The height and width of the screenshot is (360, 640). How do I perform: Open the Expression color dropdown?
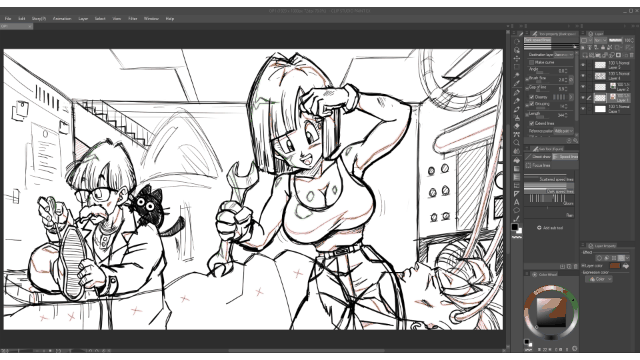point(599,279)
